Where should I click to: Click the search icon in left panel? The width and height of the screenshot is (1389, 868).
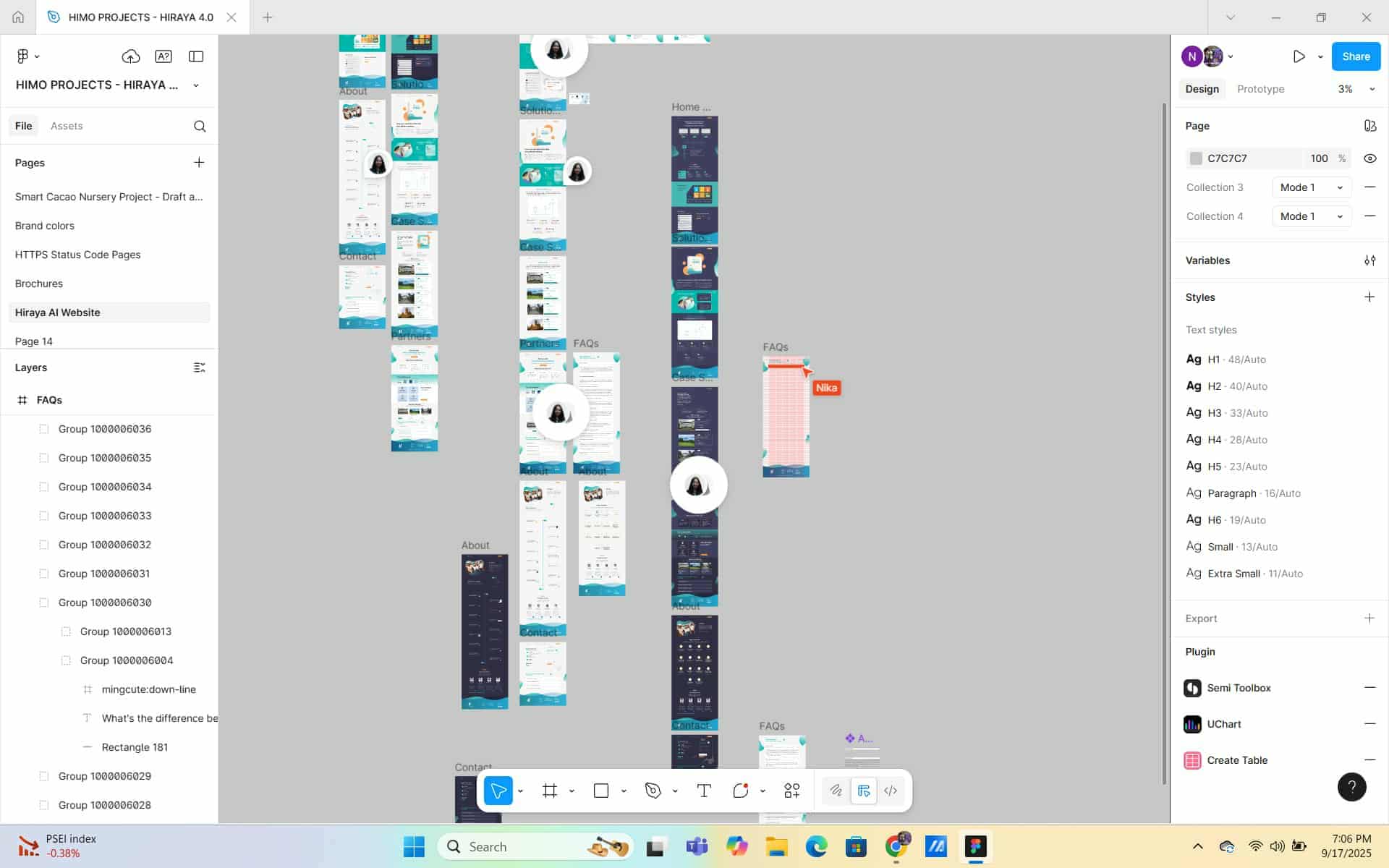click(x=200, y=126)
